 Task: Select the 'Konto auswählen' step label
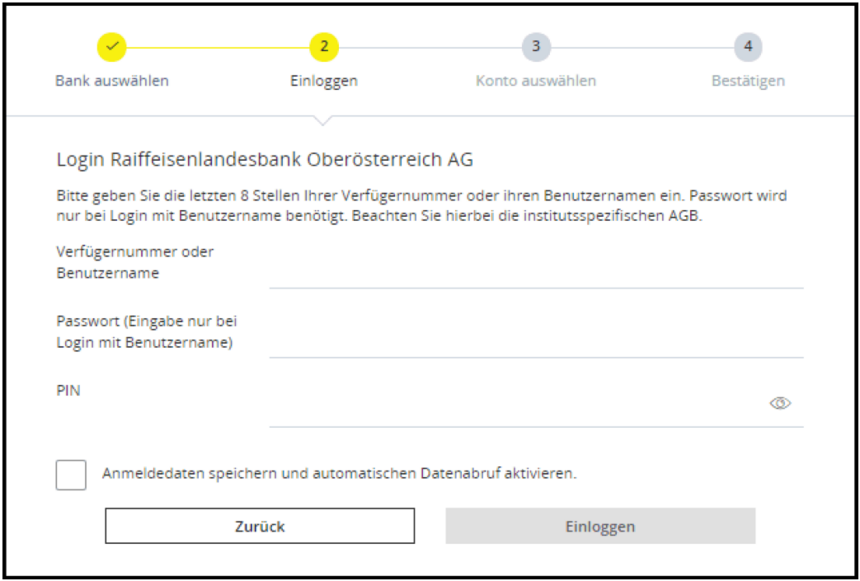[x=536, y=81]
